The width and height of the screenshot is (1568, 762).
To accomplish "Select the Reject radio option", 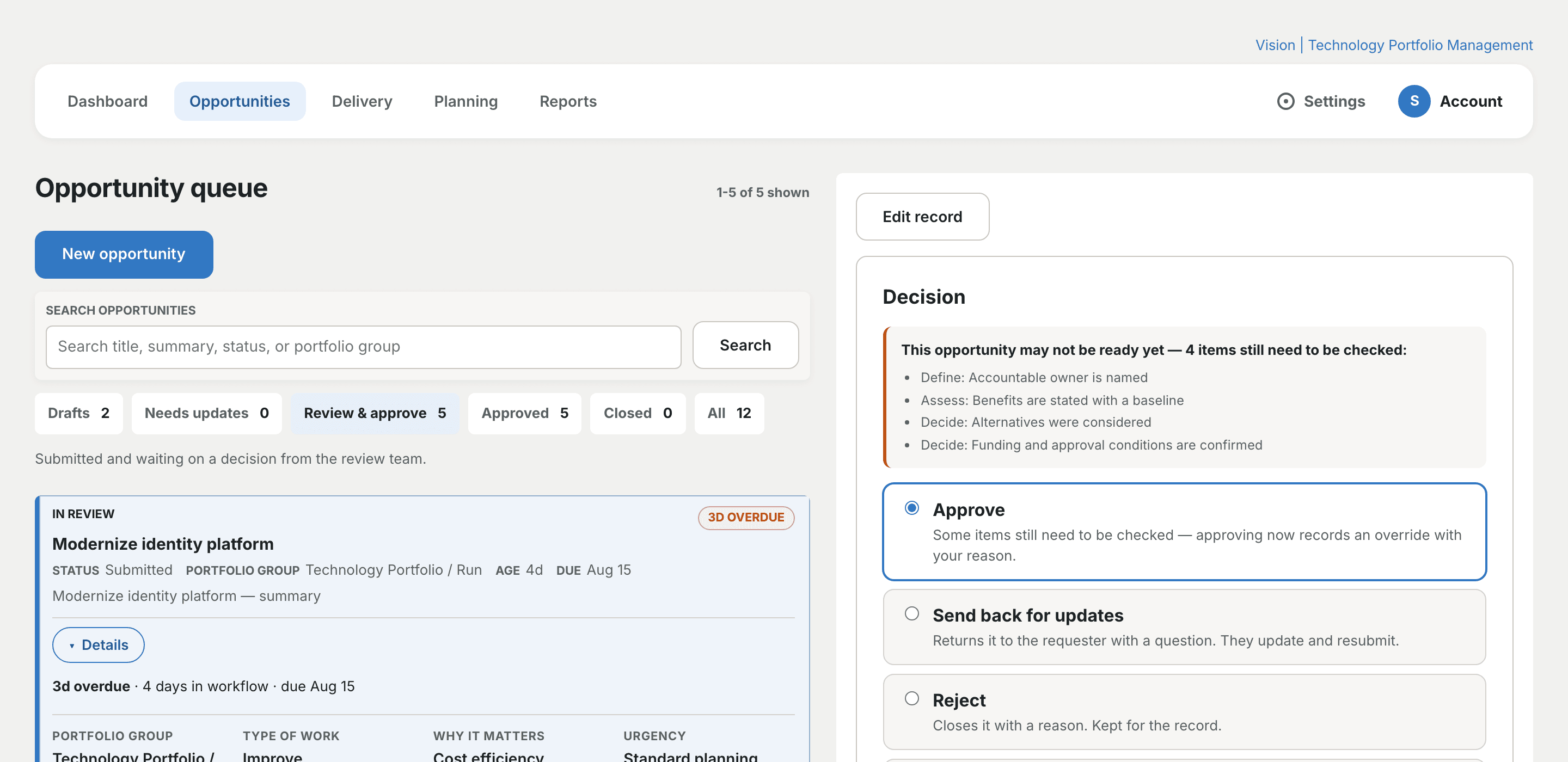I will [911, 698].
